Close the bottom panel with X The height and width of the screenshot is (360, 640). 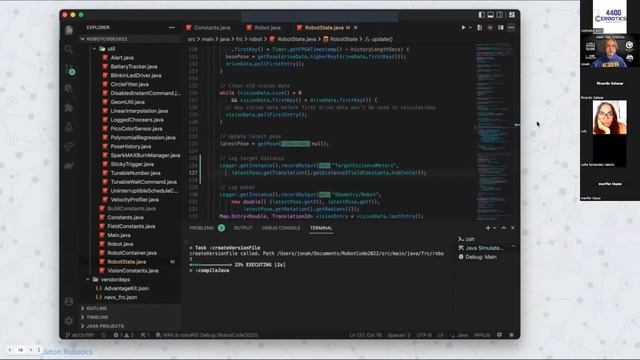pyautogui.click(x=513, y=228)
